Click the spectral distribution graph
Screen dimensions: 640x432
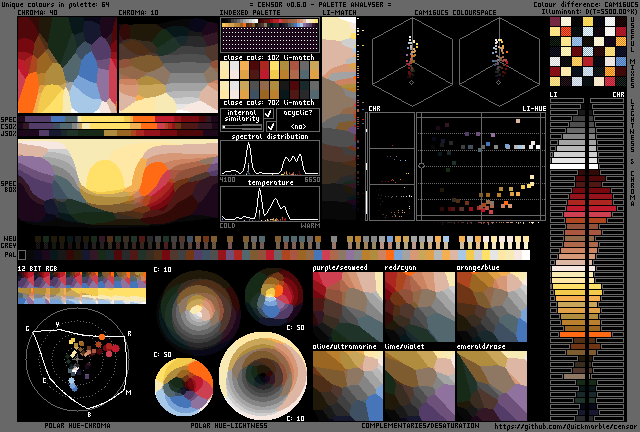tap(270, 158)
